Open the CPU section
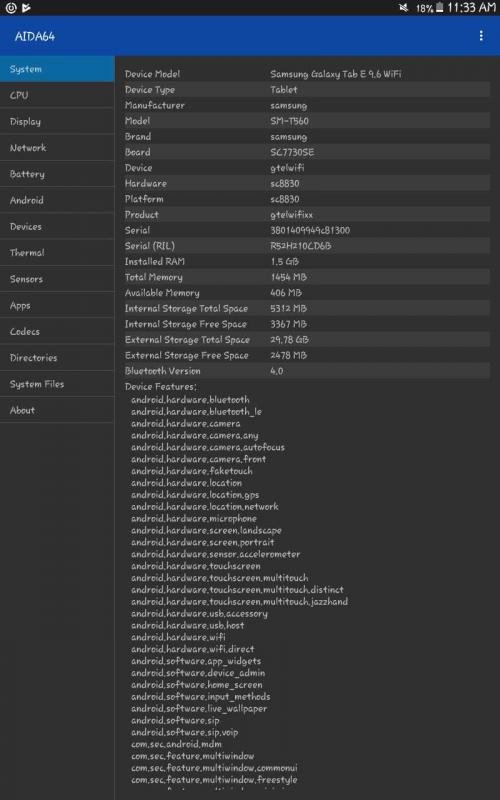 [57, 95]
